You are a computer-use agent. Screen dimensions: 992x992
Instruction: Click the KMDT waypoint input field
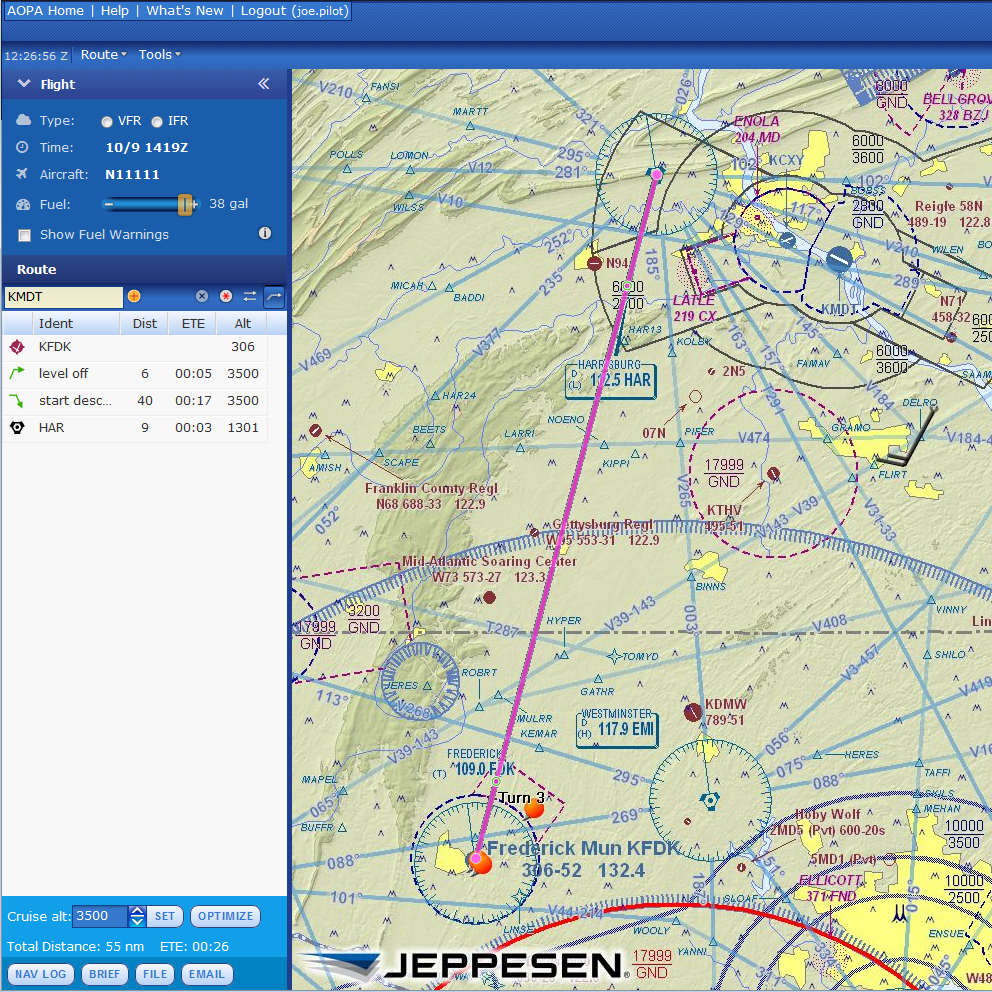point(63,297)
